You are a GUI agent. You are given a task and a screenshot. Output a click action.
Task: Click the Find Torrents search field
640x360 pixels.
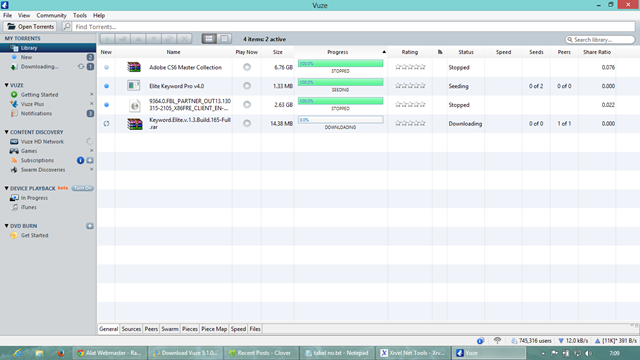(354, 27)
